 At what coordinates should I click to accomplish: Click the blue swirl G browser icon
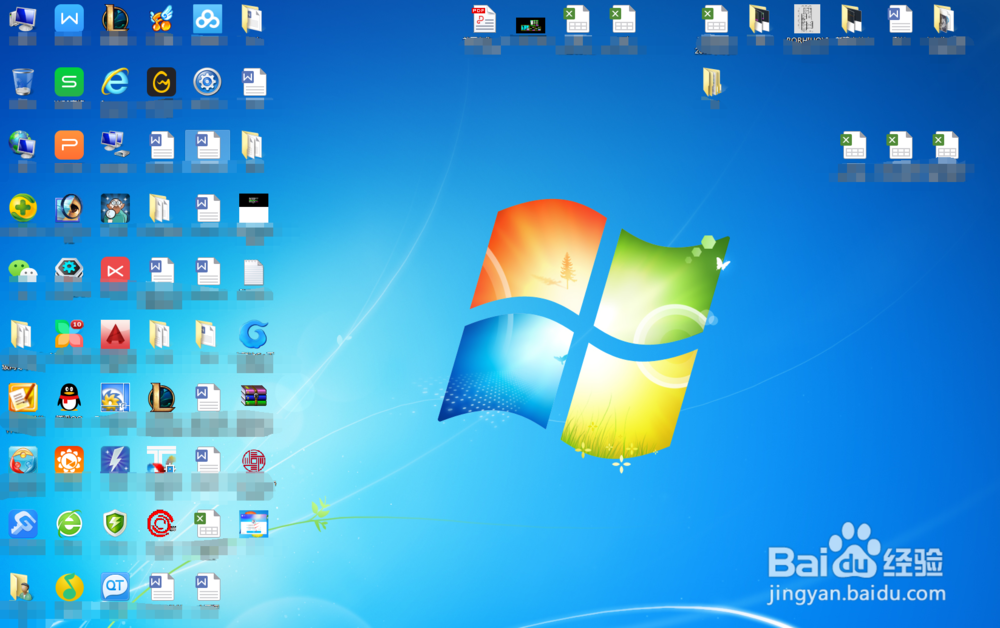tap(253, 335)
